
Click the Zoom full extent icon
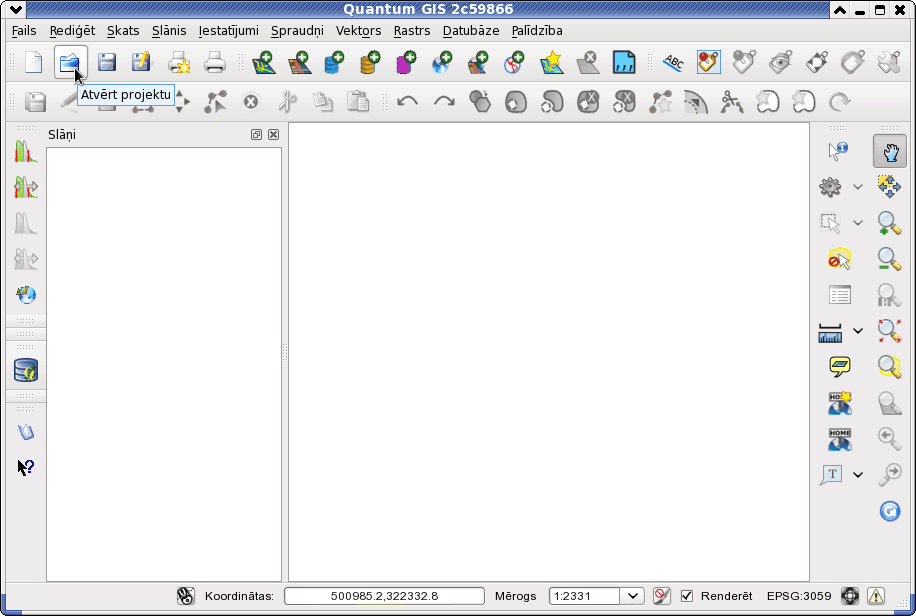click(889, 331)
